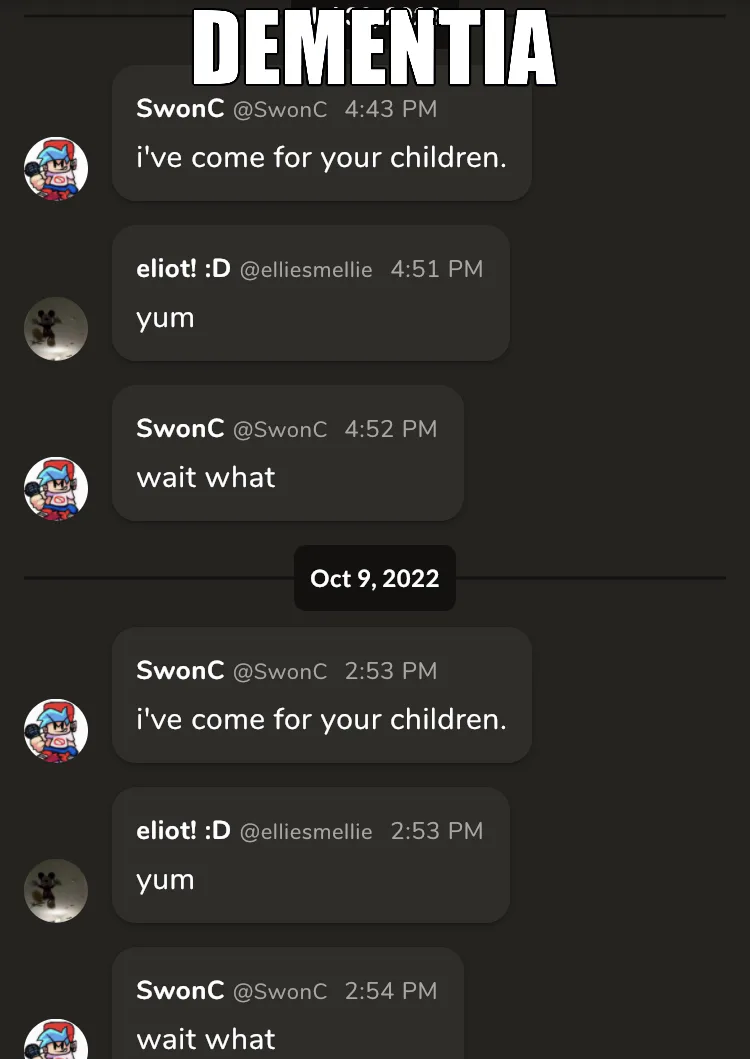Select eliot's "yum" message sent at 2:53 PM

point(166,881)
